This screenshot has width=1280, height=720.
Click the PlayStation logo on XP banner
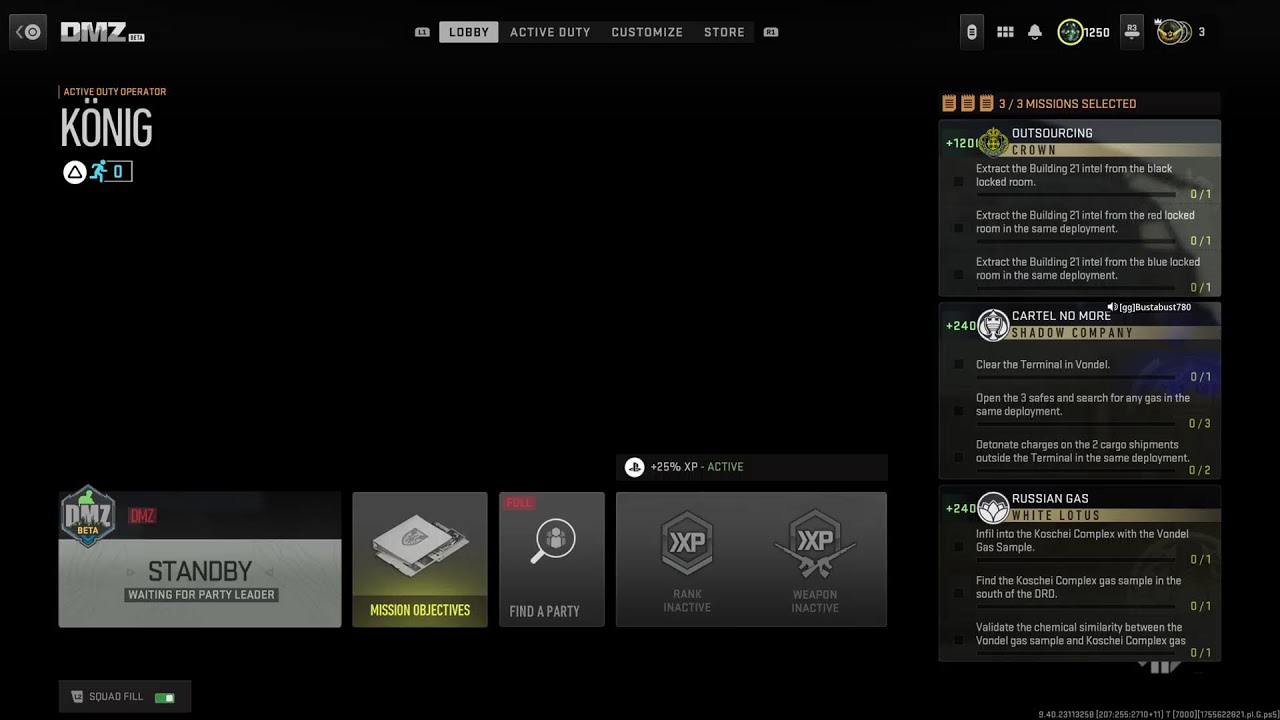[x=634, y=467]
